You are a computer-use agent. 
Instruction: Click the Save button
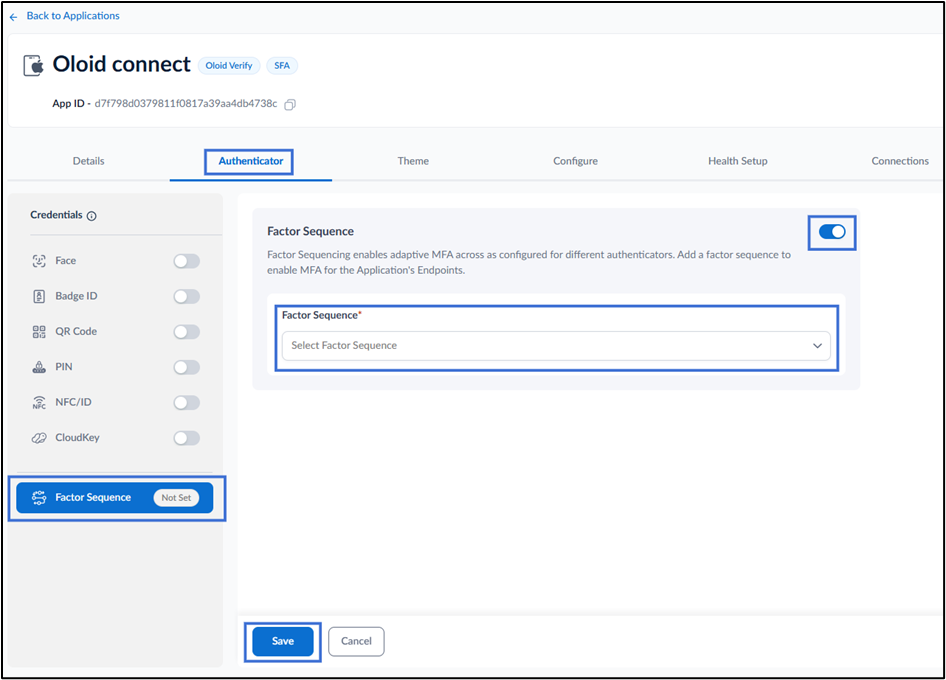[283, 641]
